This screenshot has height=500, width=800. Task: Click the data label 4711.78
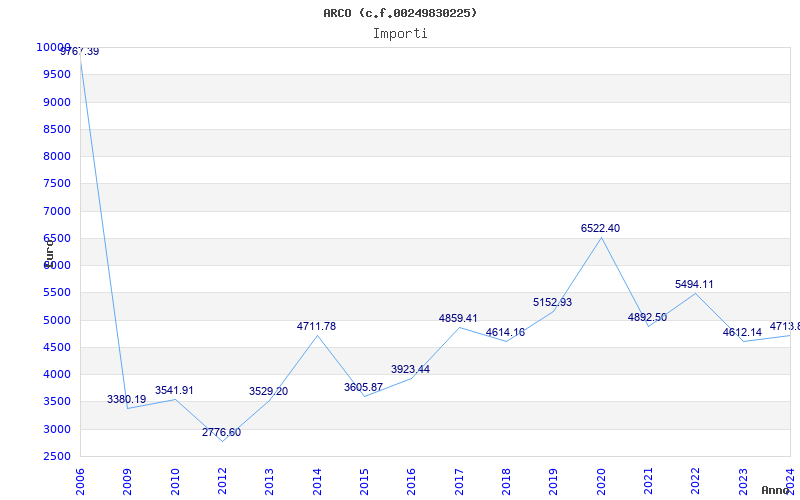(x=316, y=326)
